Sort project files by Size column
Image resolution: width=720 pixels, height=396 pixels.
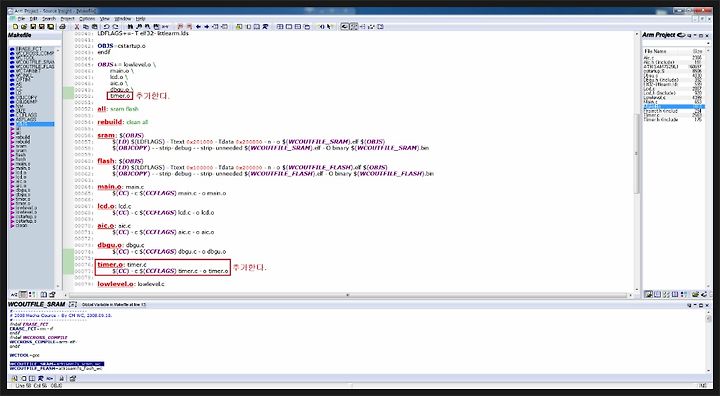(698, 51)
